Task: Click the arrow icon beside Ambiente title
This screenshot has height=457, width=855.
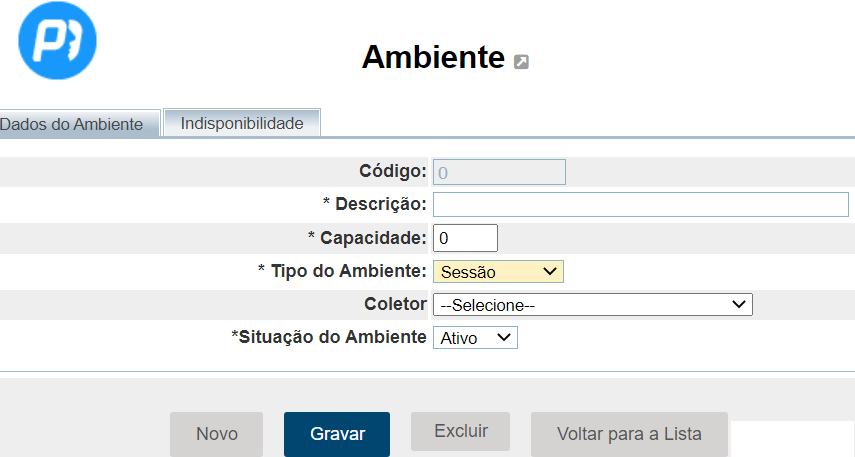Action: [521, 62]
